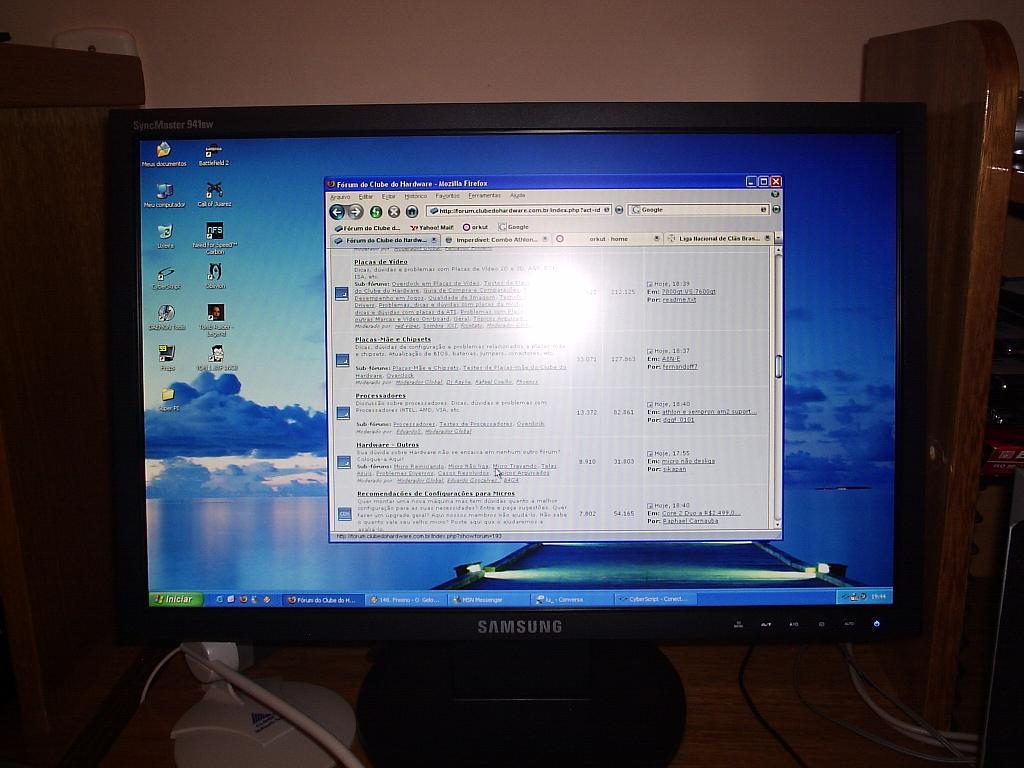Open the 7800gt VS 7600gt topic link
The height and width of the screenshot is (768, 1024).
[x=688, y=292]
